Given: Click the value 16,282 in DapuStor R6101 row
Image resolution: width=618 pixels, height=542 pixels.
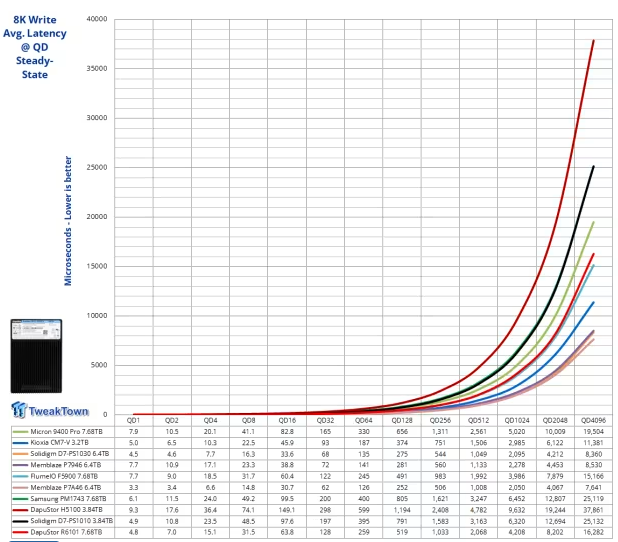Looking at the screenshot, I should click(x=593, y=532).
